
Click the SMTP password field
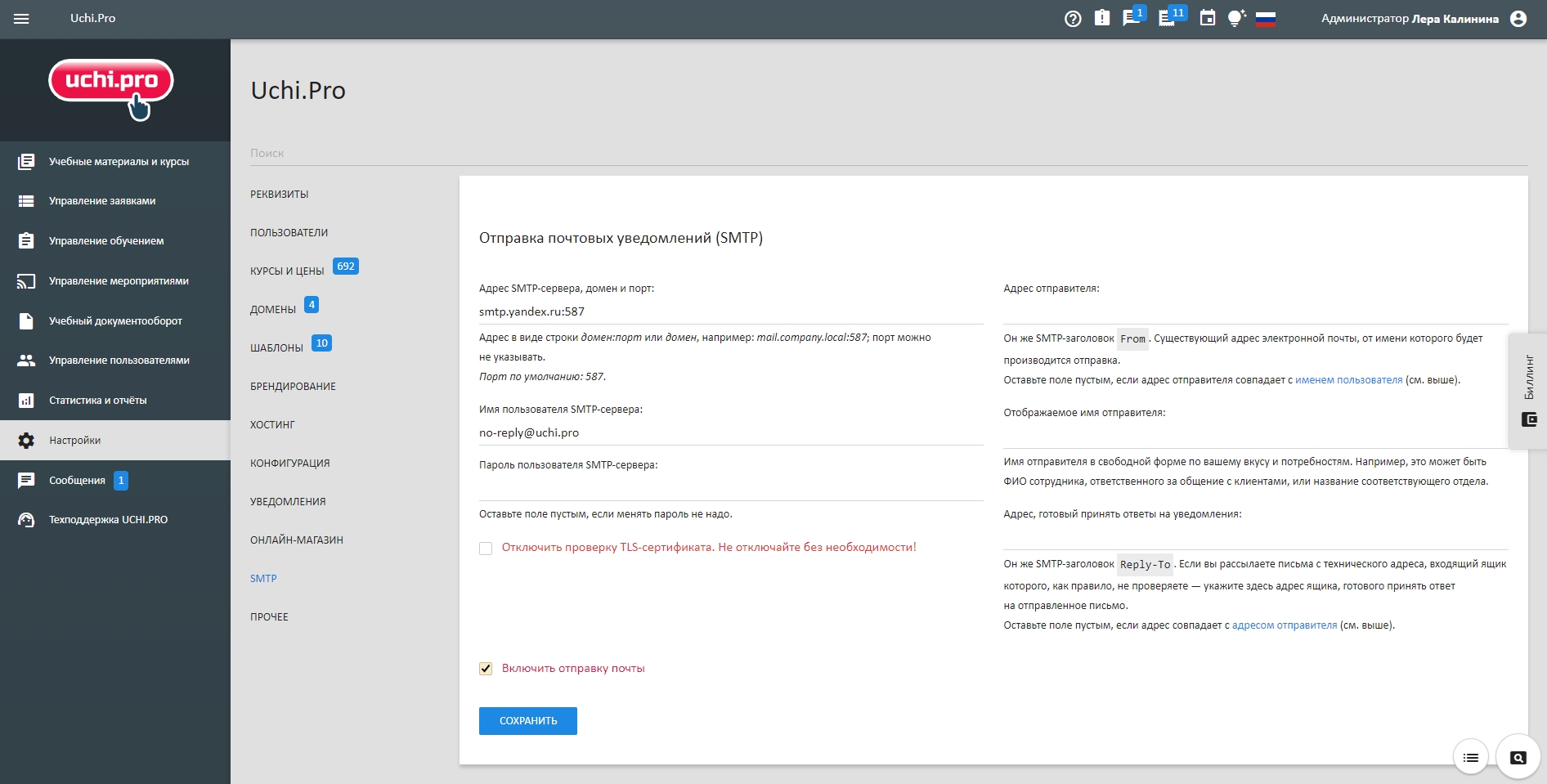tap(731, 488)
